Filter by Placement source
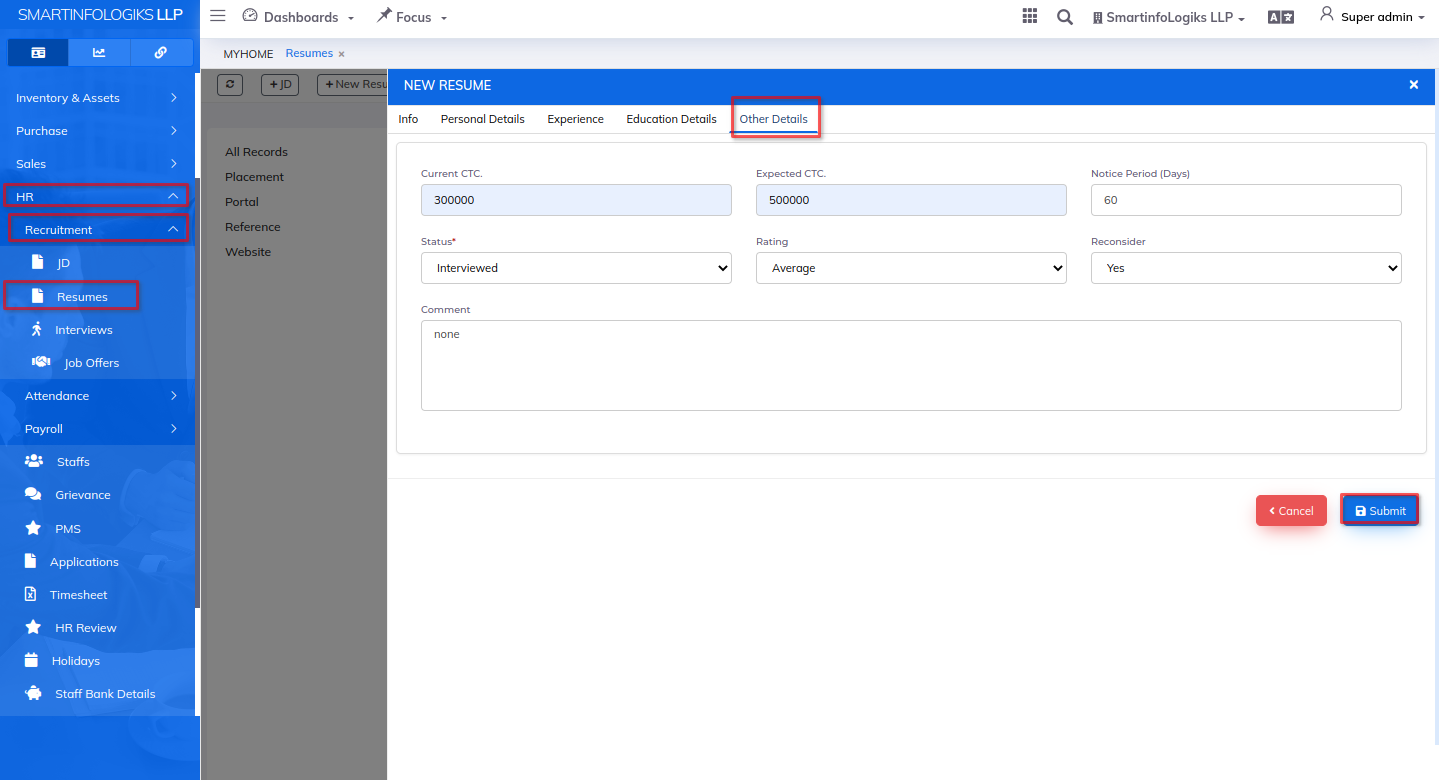Screen dimensions: 1439x780 pyautogui.click(x=254, y=177)
